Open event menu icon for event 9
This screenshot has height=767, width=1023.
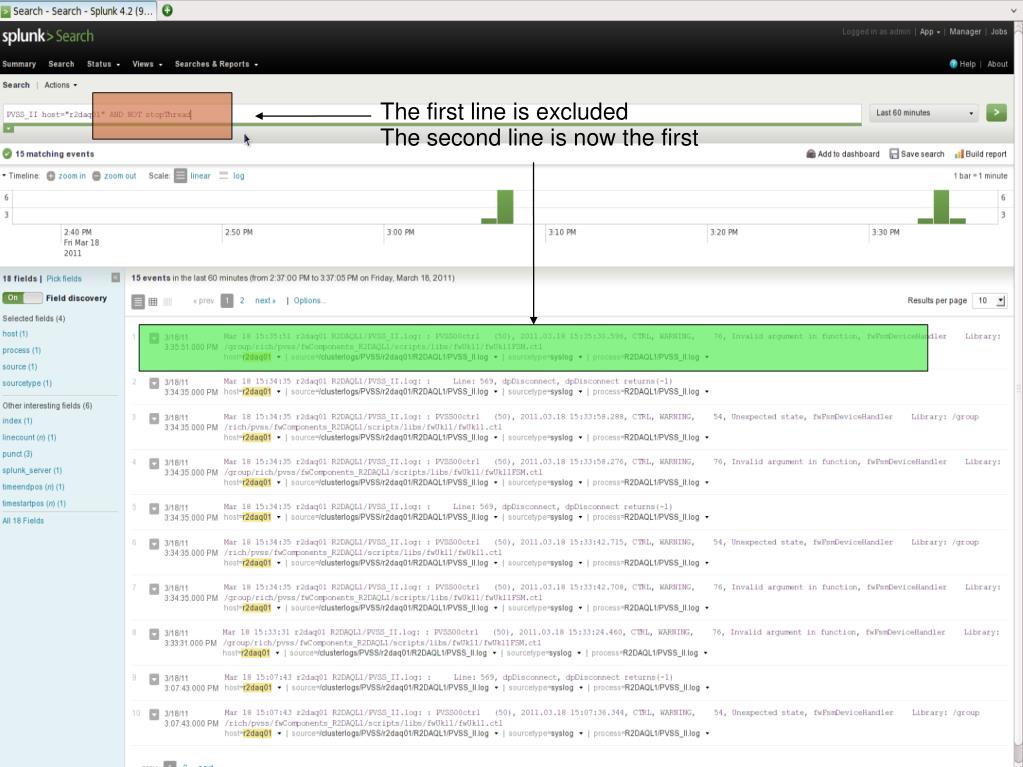(154, 679)
